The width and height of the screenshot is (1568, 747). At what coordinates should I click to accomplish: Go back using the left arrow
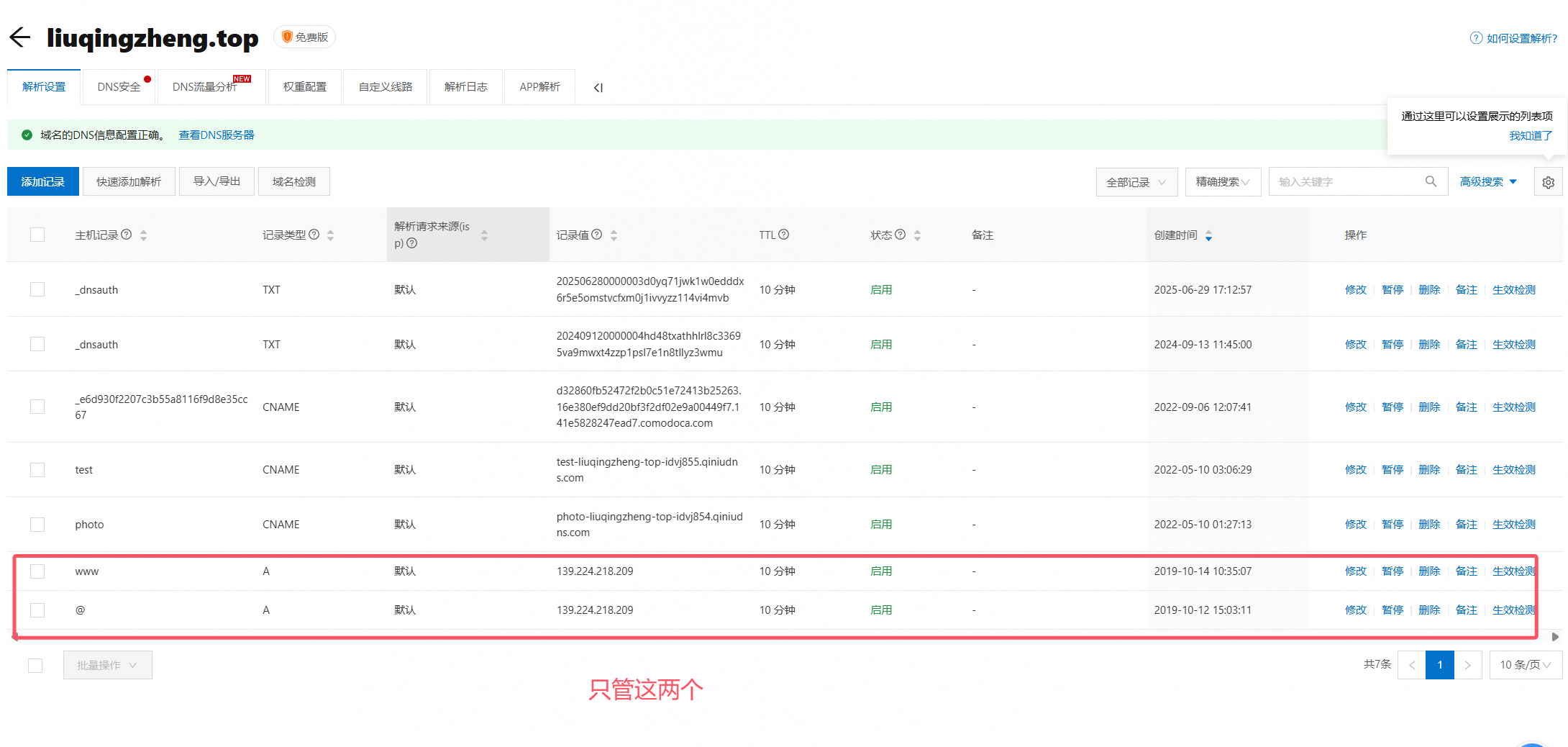click(20, 37)
